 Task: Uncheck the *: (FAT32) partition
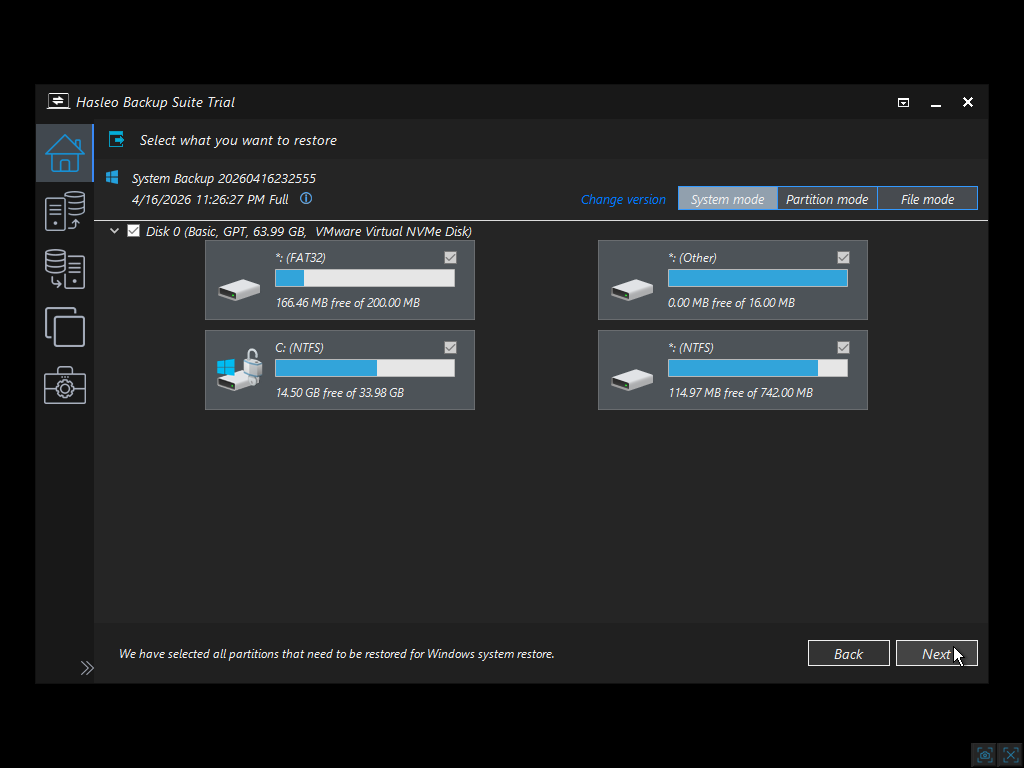pyautogui.click(x=450, y=257)
